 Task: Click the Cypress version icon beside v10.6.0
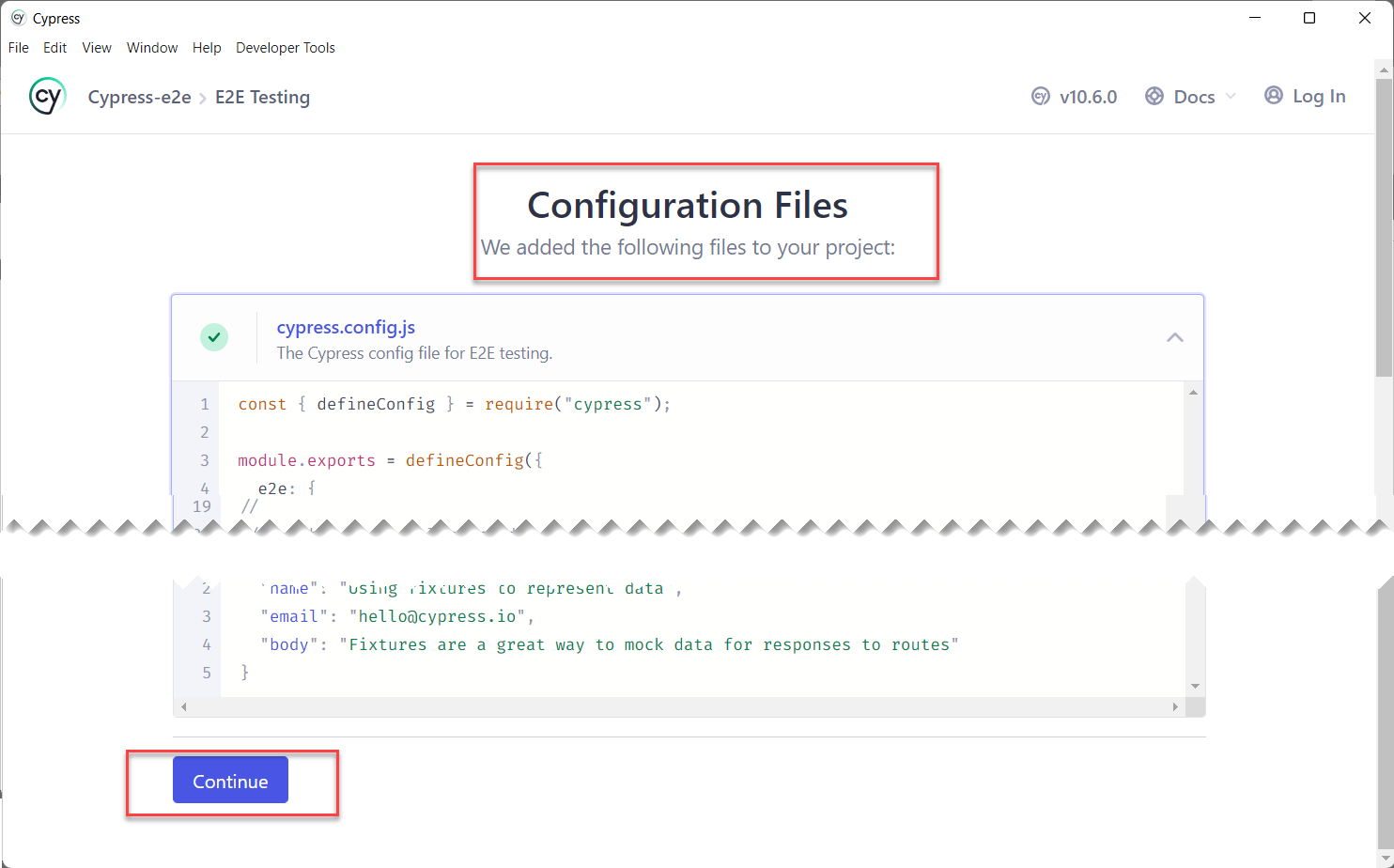(1041, 96)
